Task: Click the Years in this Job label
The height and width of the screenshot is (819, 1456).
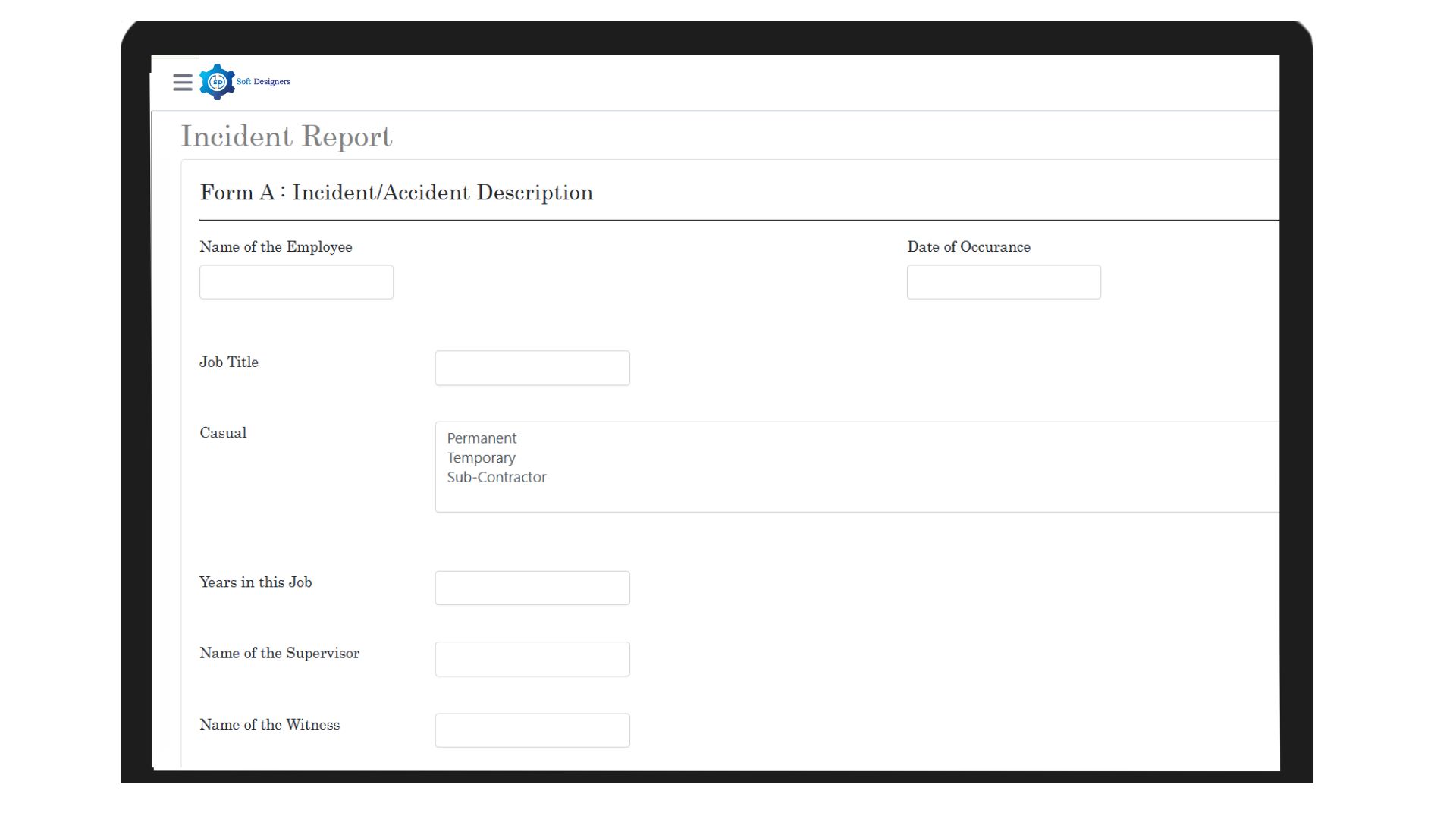Action: click(256, 582)
